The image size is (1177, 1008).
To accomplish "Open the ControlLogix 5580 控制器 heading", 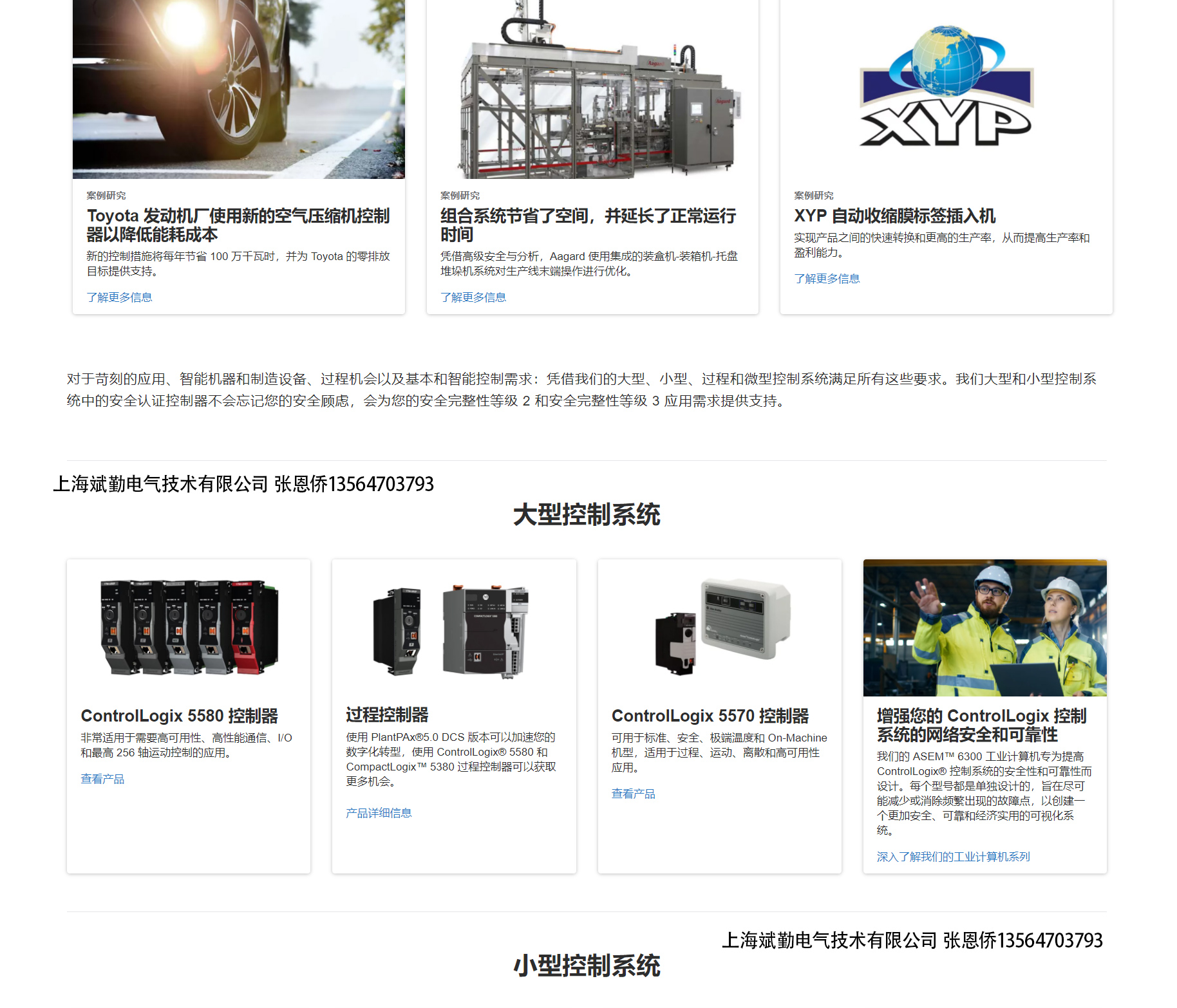I will (x=180, y=716).
